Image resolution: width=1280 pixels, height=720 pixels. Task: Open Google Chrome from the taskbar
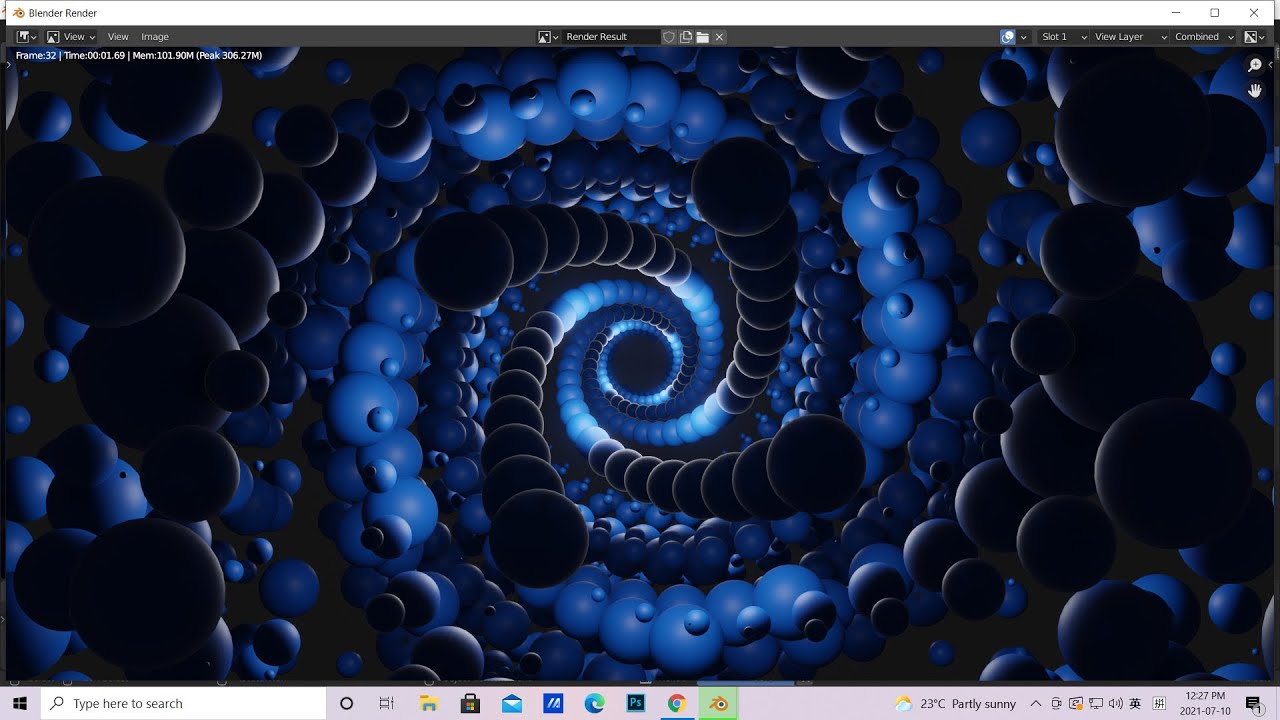(677, 703)
